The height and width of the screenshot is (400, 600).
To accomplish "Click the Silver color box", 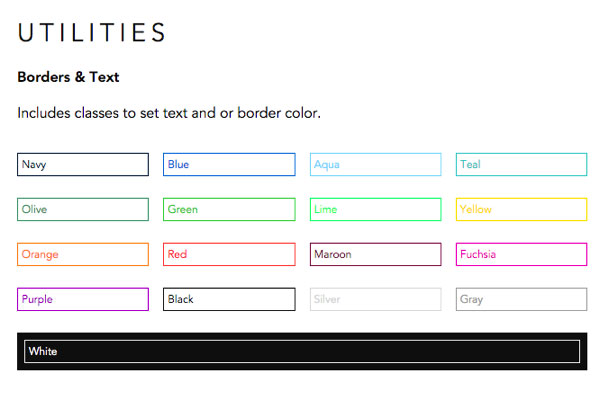I will tap(375, 299).
